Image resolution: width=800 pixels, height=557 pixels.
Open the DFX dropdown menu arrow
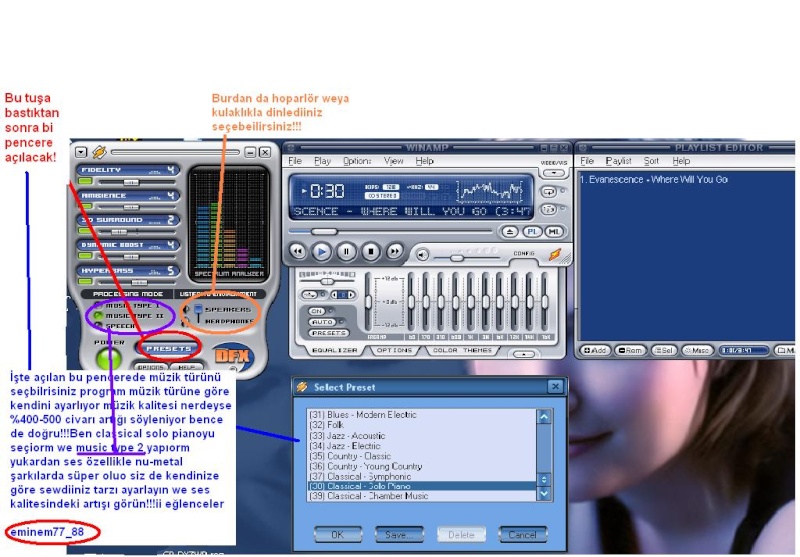pyautogui.click(x=81, y=152)
